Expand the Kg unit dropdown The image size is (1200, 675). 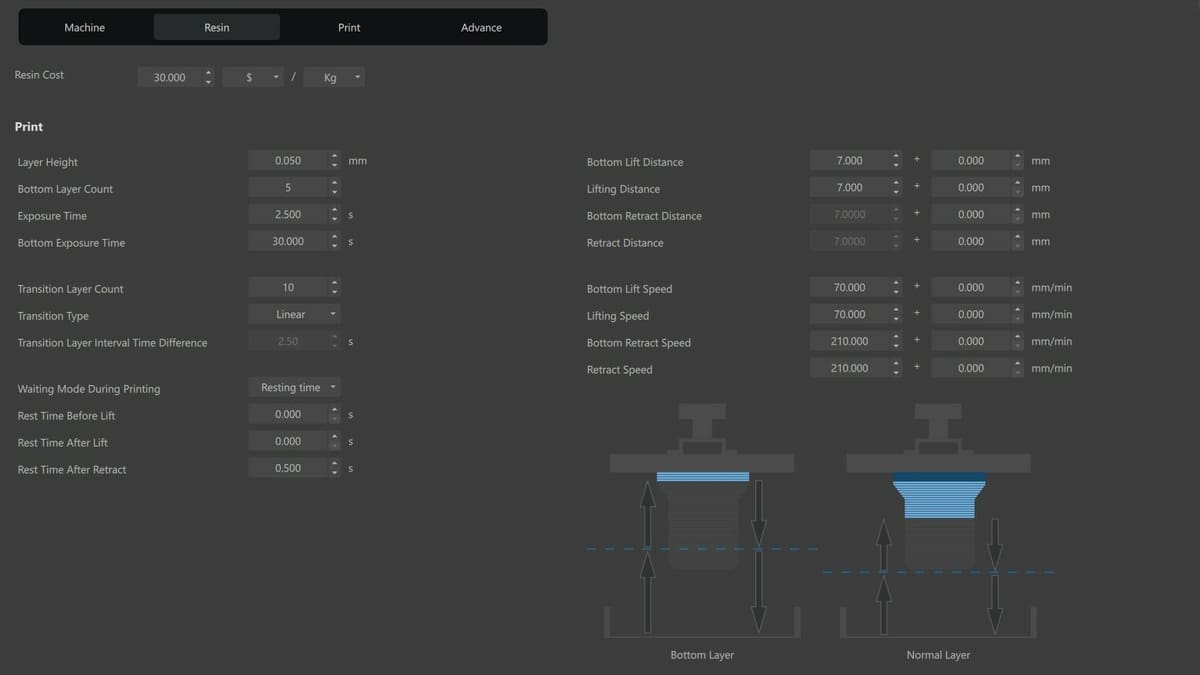333,77
